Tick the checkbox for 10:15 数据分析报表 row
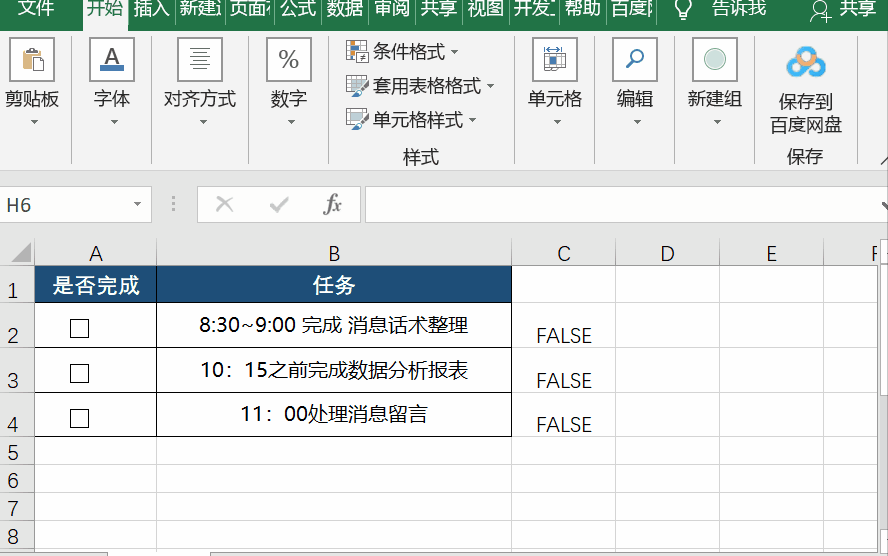The image size is (888, 556). pos(79,373)
